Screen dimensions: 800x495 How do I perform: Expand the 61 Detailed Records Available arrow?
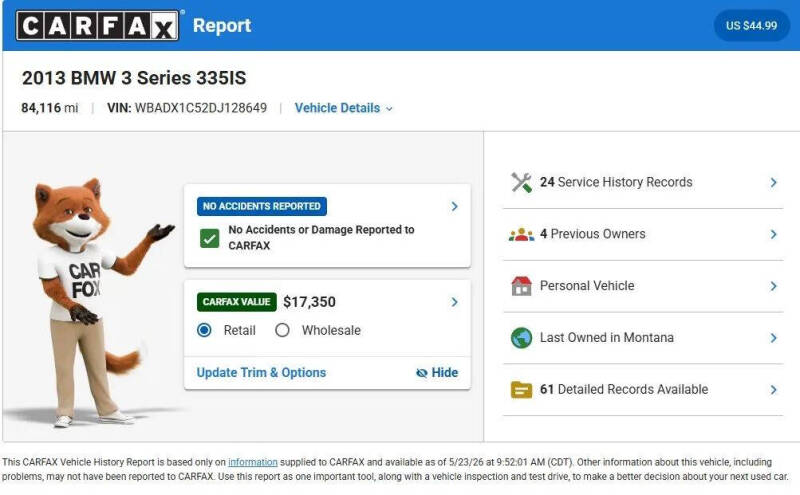[773, 390]
